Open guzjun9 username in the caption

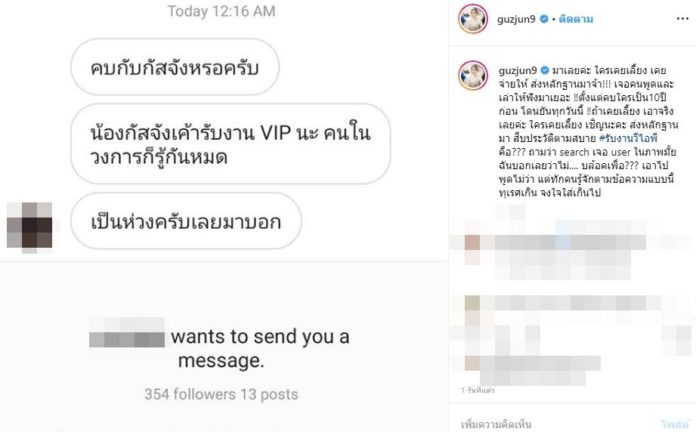point(518,71)
